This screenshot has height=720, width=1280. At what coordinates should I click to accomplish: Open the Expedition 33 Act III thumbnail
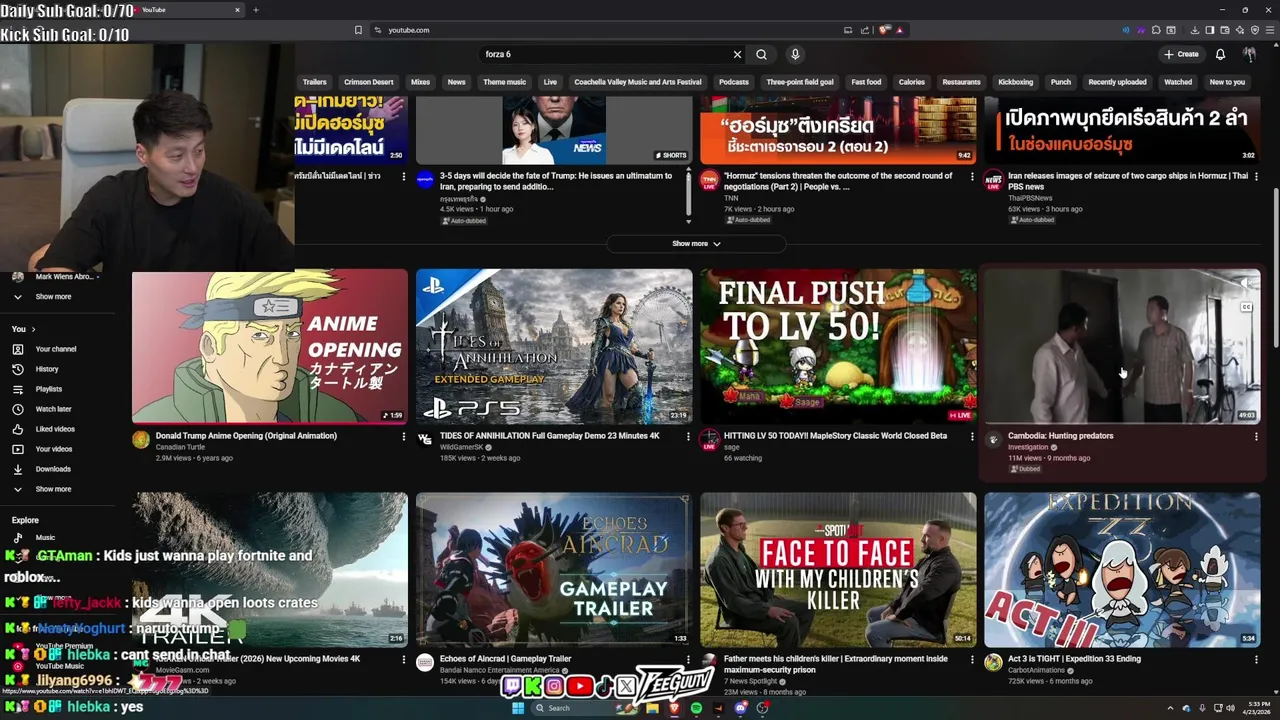pos(1122,569)
